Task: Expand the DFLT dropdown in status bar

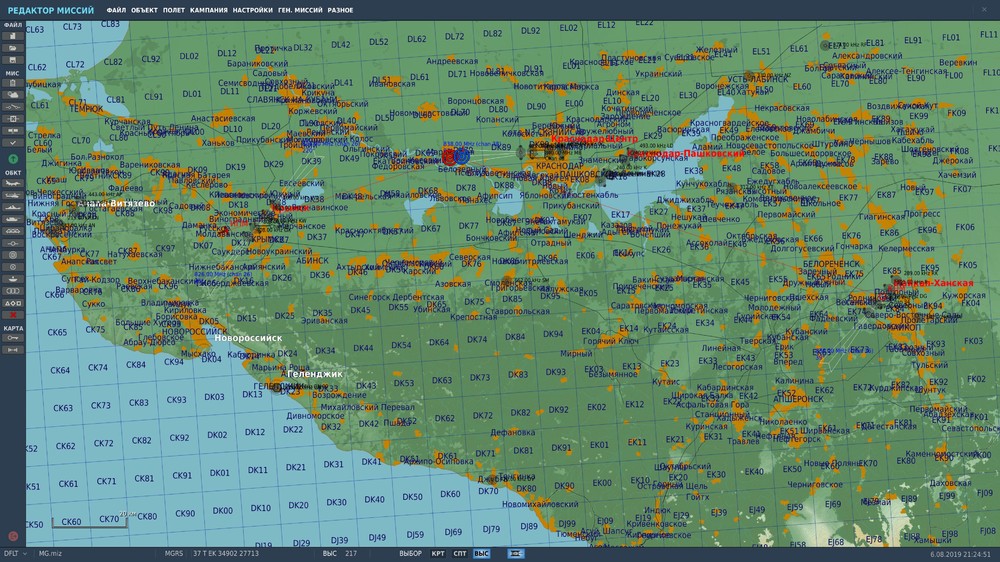Action: pos(15,554)
